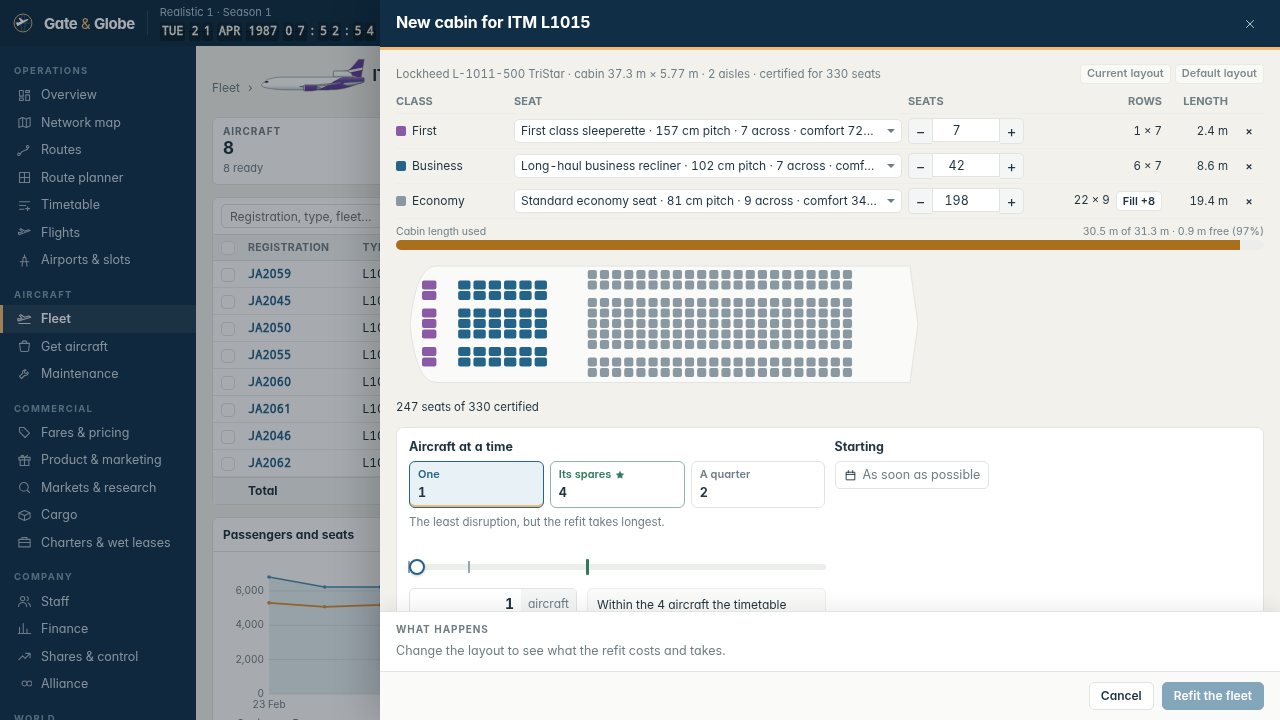The width and height of the screenshot is (1280, 720).
Task: Open Route planner via its sidebar icon
Action: click(x=24, y=177)
